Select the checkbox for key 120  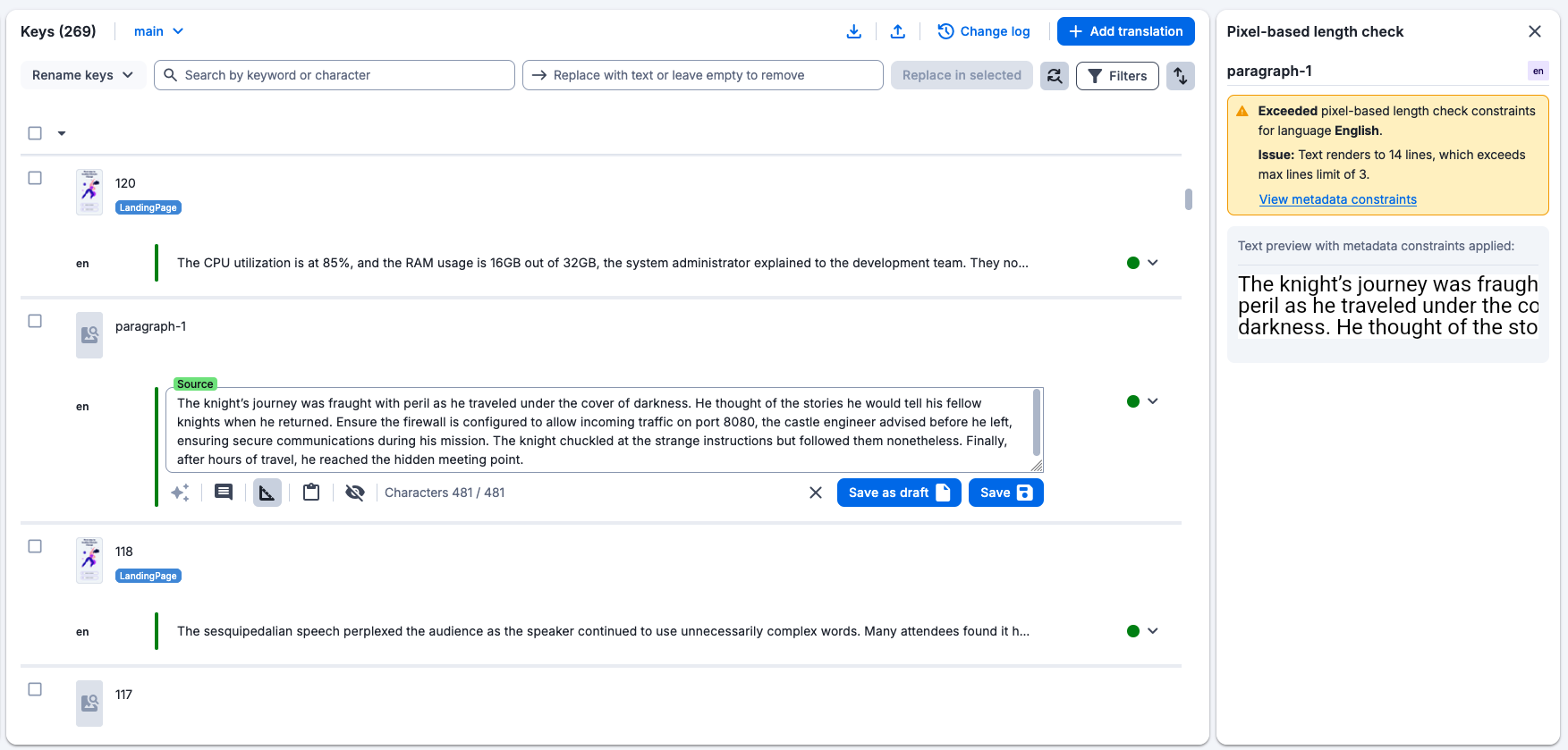click(x=35, y=178)
